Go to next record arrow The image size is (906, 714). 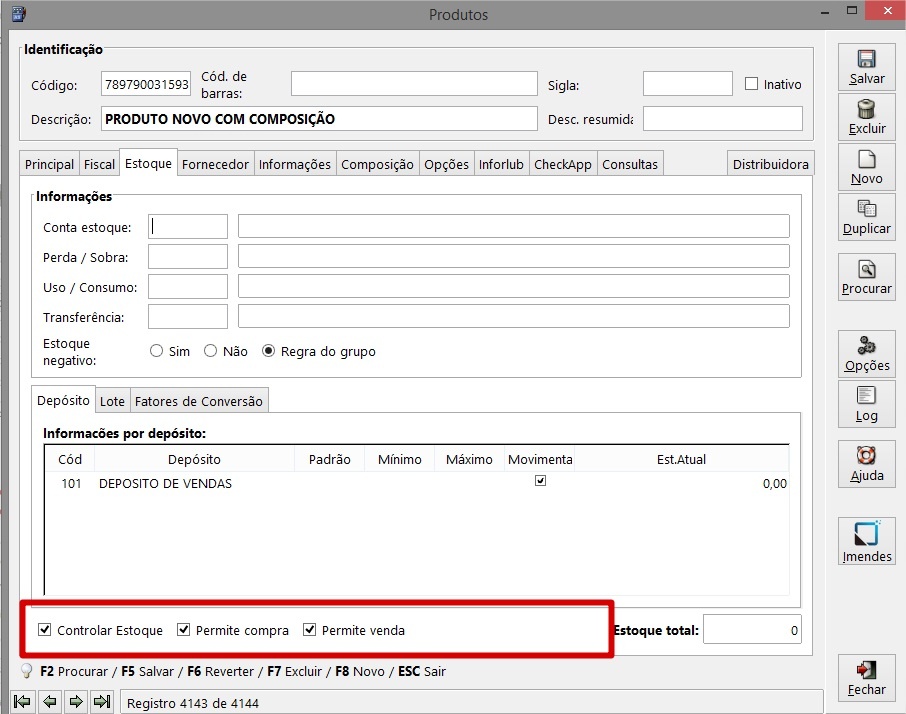76,701
